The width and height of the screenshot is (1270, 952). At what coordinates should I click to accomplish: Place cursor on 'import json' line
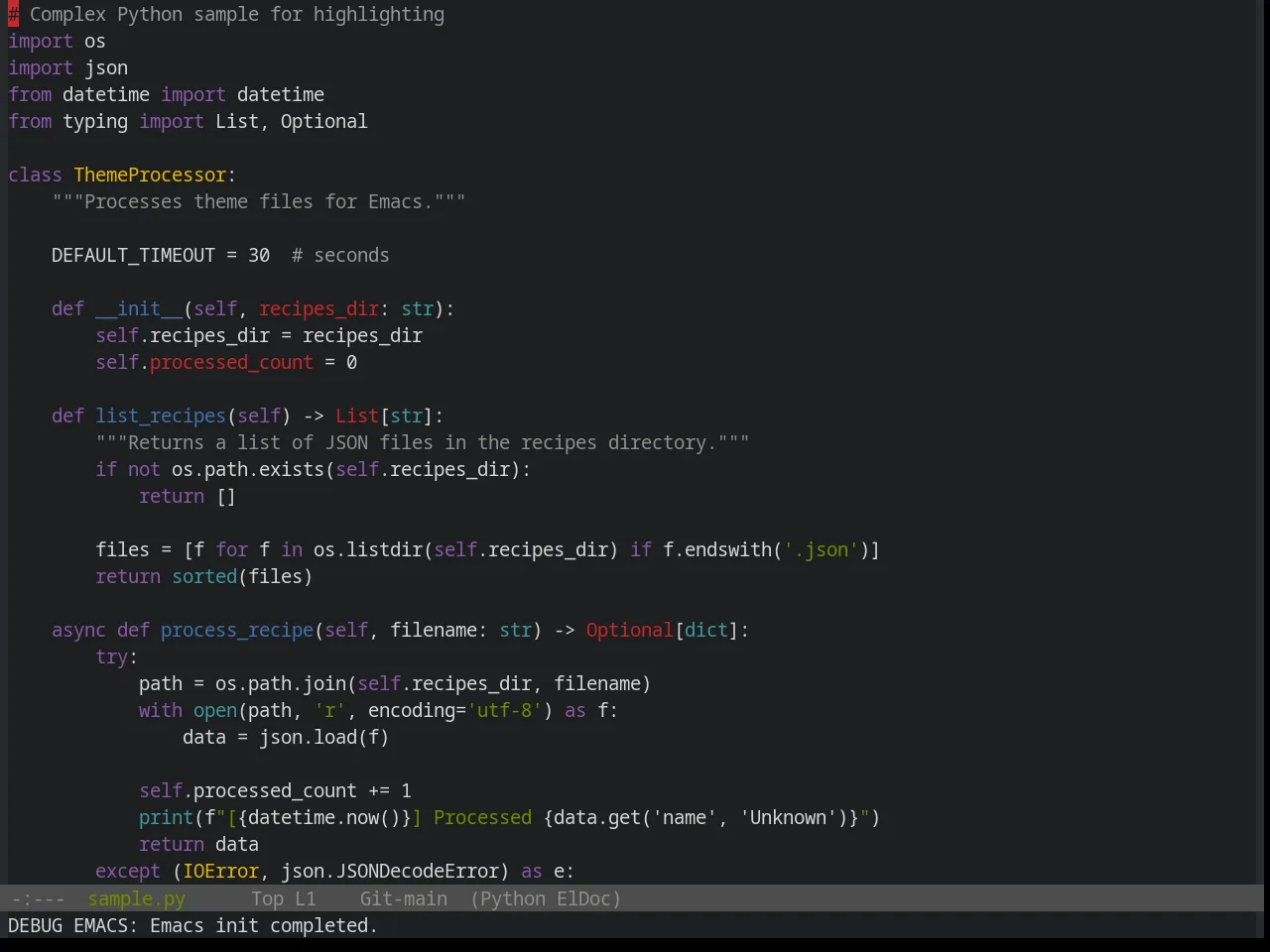click(x=67, y=67)
